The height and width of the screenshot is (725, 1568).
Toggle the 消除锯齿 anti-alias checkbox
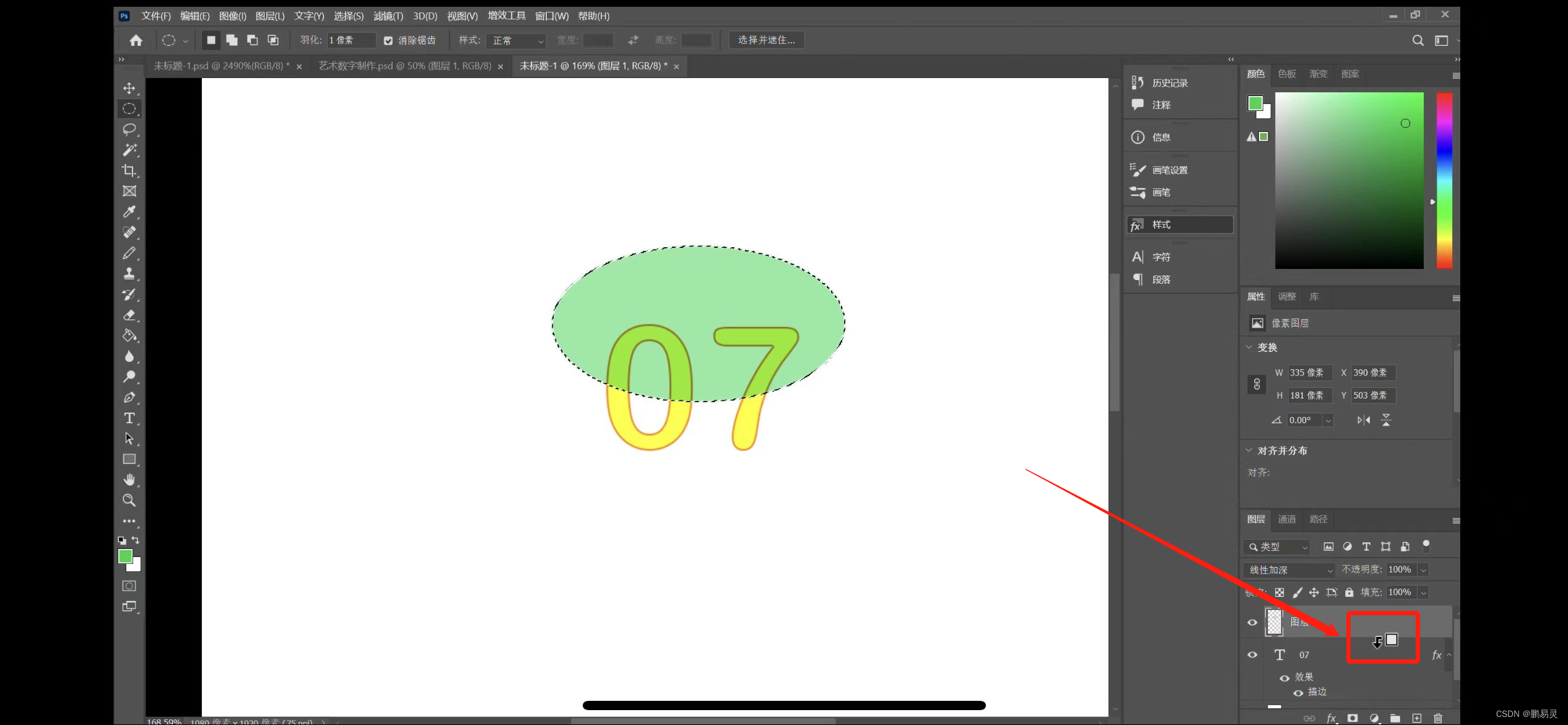point(388,40)
